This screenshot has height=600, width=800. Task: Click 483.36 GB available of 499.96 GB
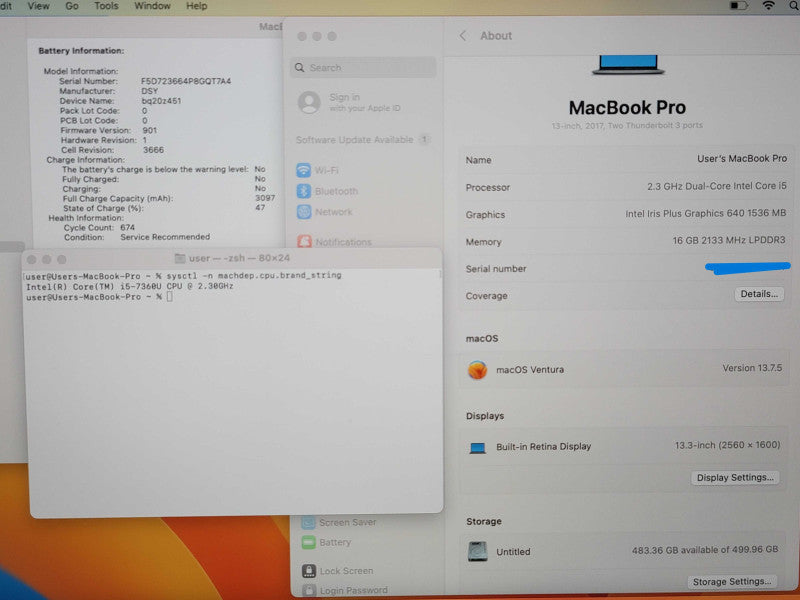[705, 549]
